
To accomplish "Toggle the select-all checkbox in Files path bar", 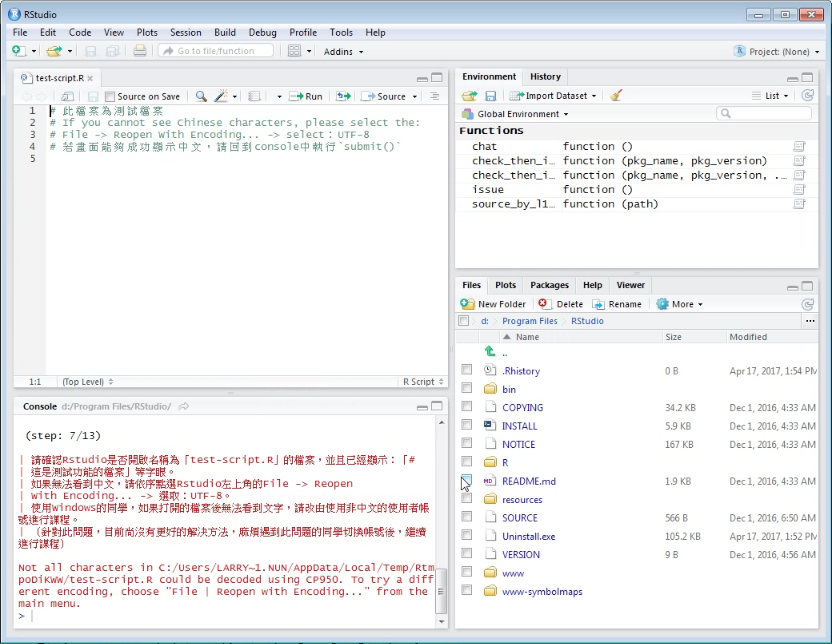I will pos(464,320).
